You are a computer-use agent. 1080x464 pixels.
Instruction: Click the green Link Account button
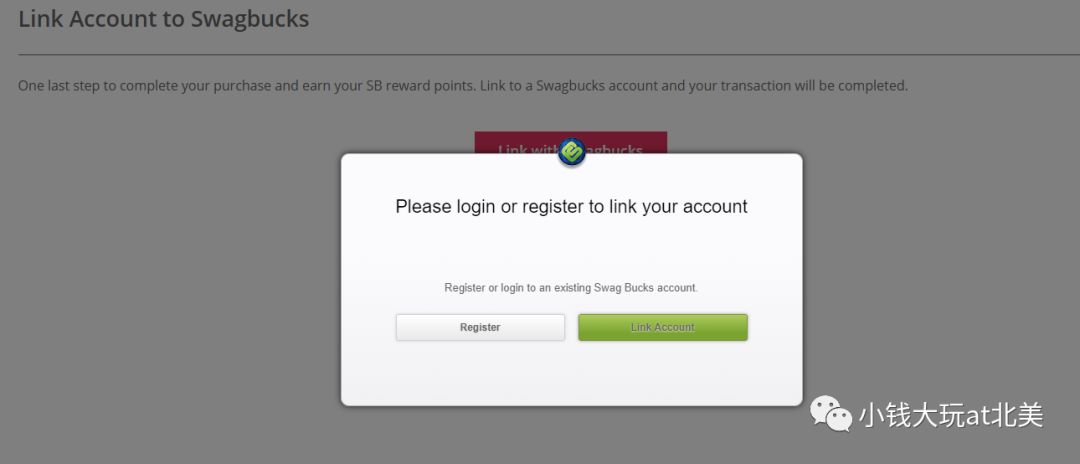click(x=663, y=327)
